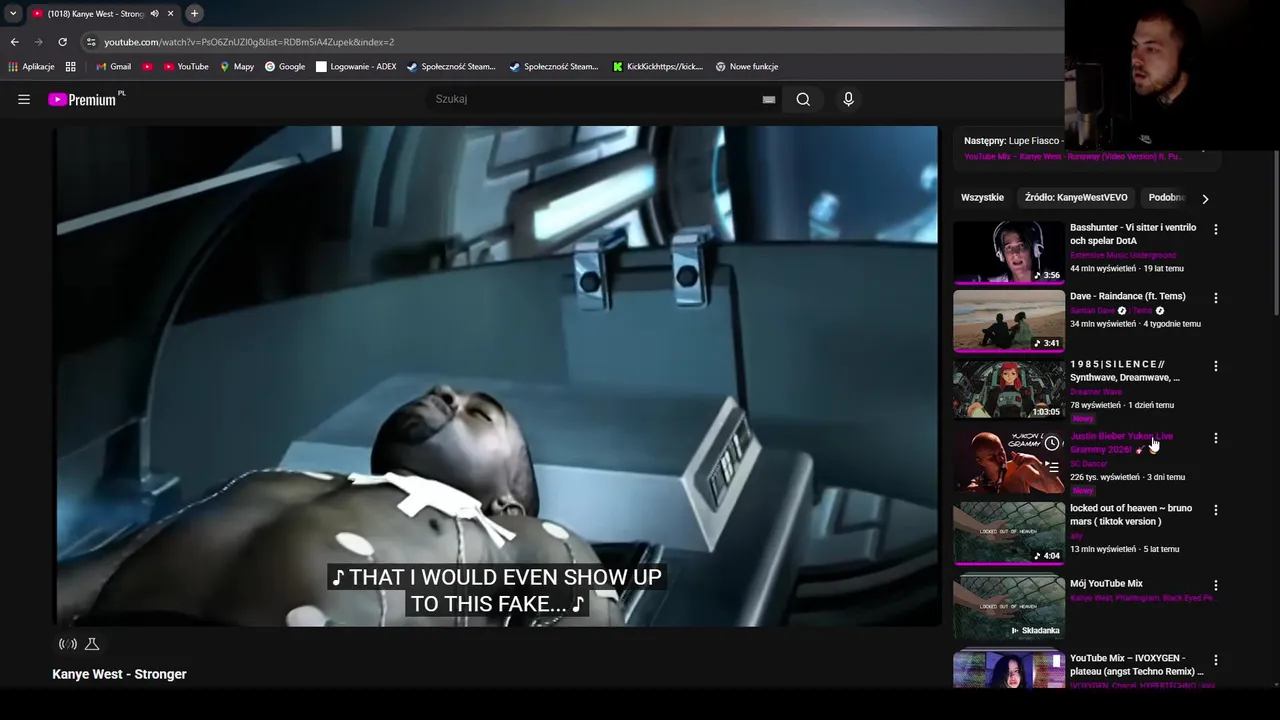Open YouTube Mix IVOXYGEN options menu
This screenshot has width=1280, height=720.
click(x=1216, y=660)
